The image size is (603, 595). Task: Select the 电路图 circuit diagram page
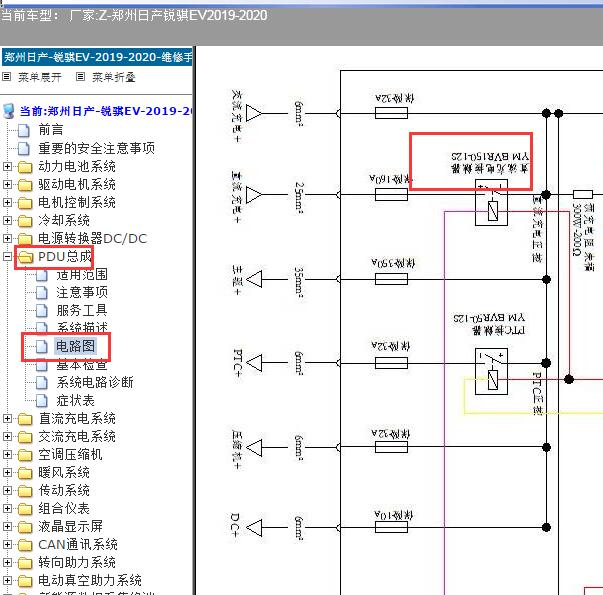75,346
